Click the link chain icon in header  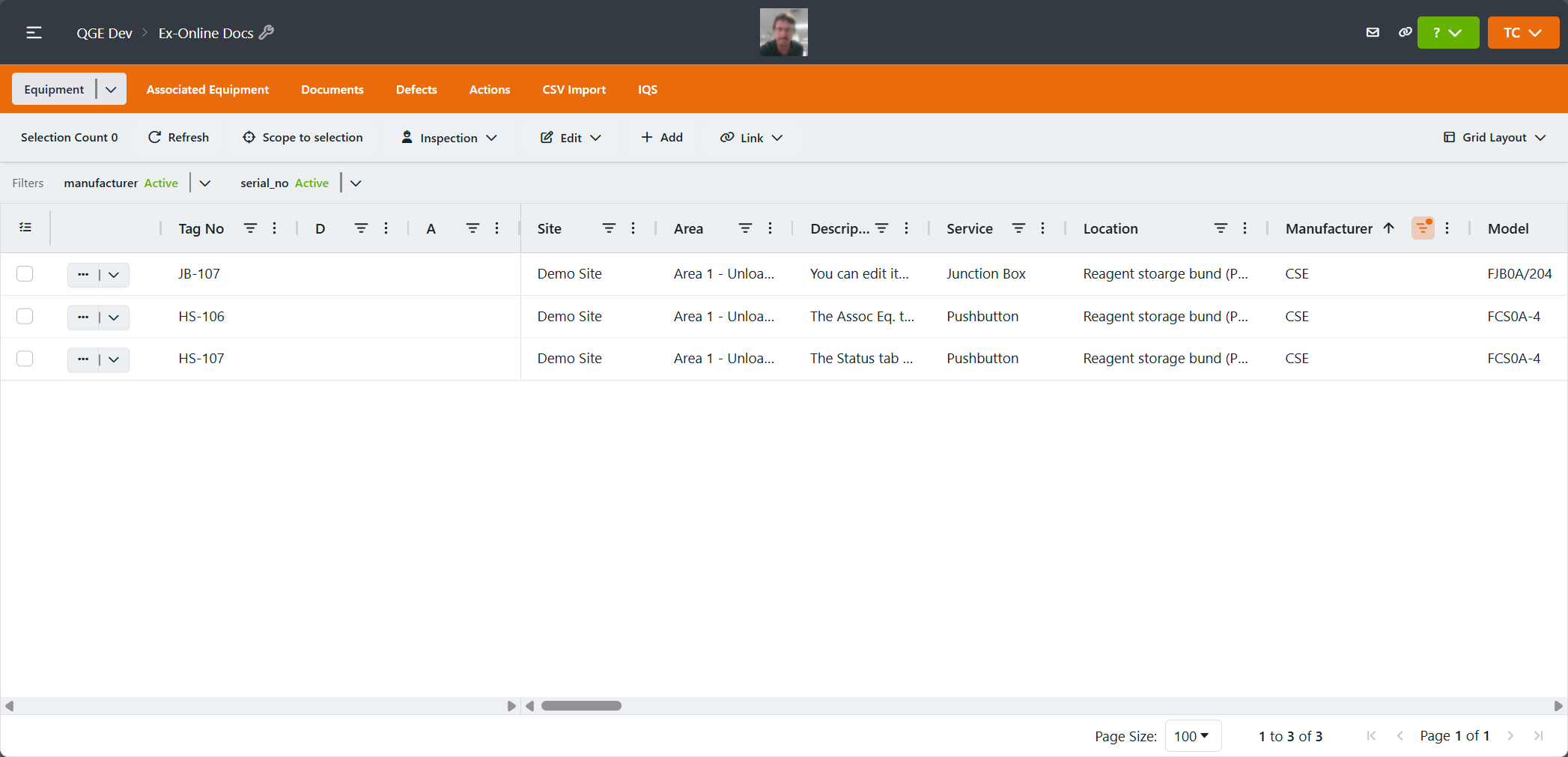(x=1405, y=32)
